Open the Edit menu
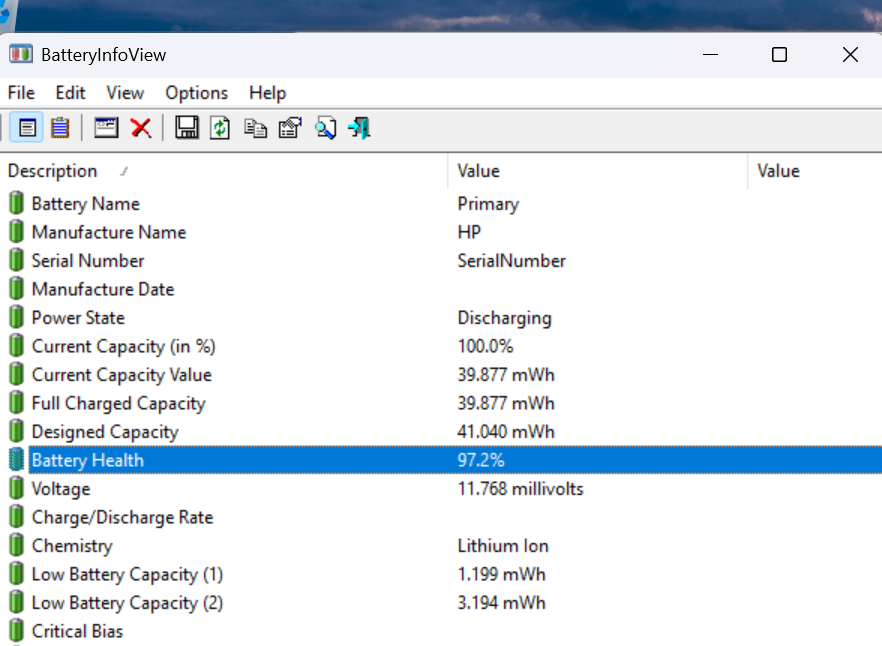The height and width of the screenshot is (646, 882). (x=70, y=93)
